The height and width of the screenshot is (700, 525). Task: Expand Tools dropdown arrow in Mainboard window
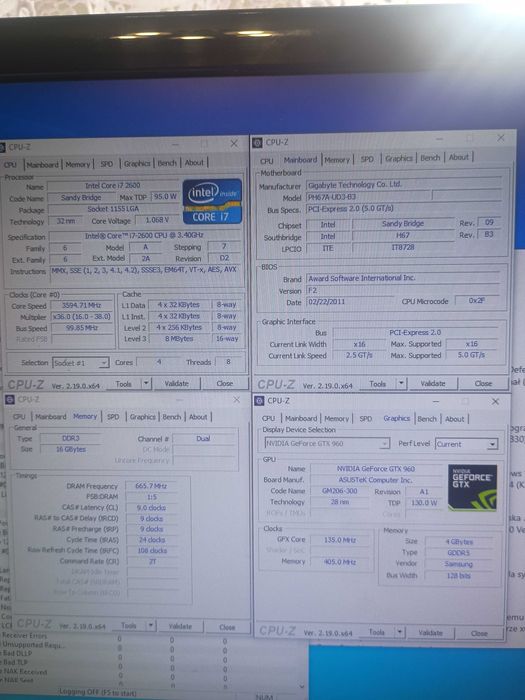[401, 383]
